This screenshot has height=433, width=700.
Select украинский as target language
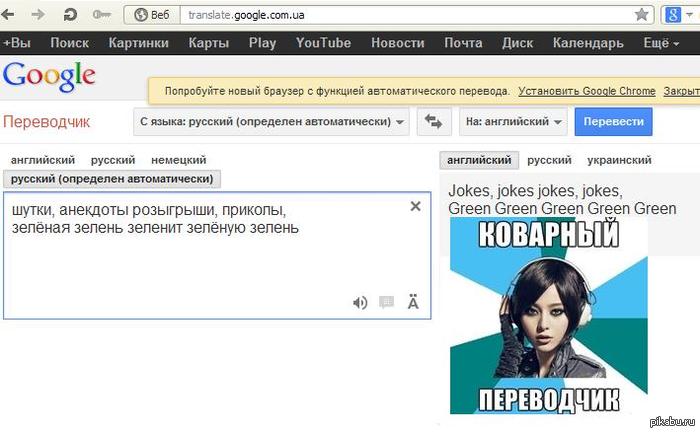pyautogui.click(x=619, y=160)
